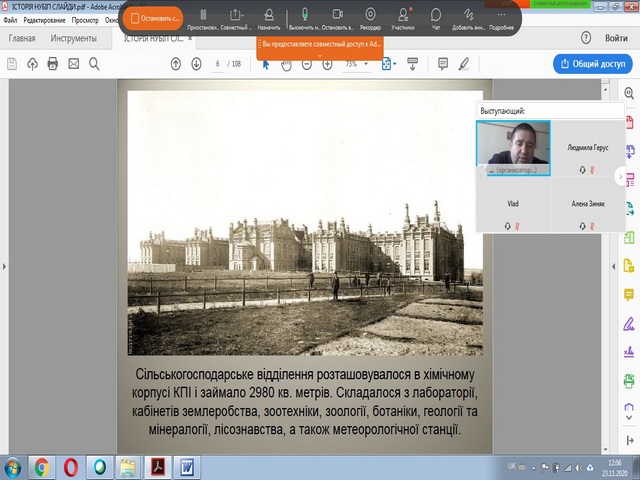Open the help question mark button
The image size is (640, 480).
coord(586,38)
